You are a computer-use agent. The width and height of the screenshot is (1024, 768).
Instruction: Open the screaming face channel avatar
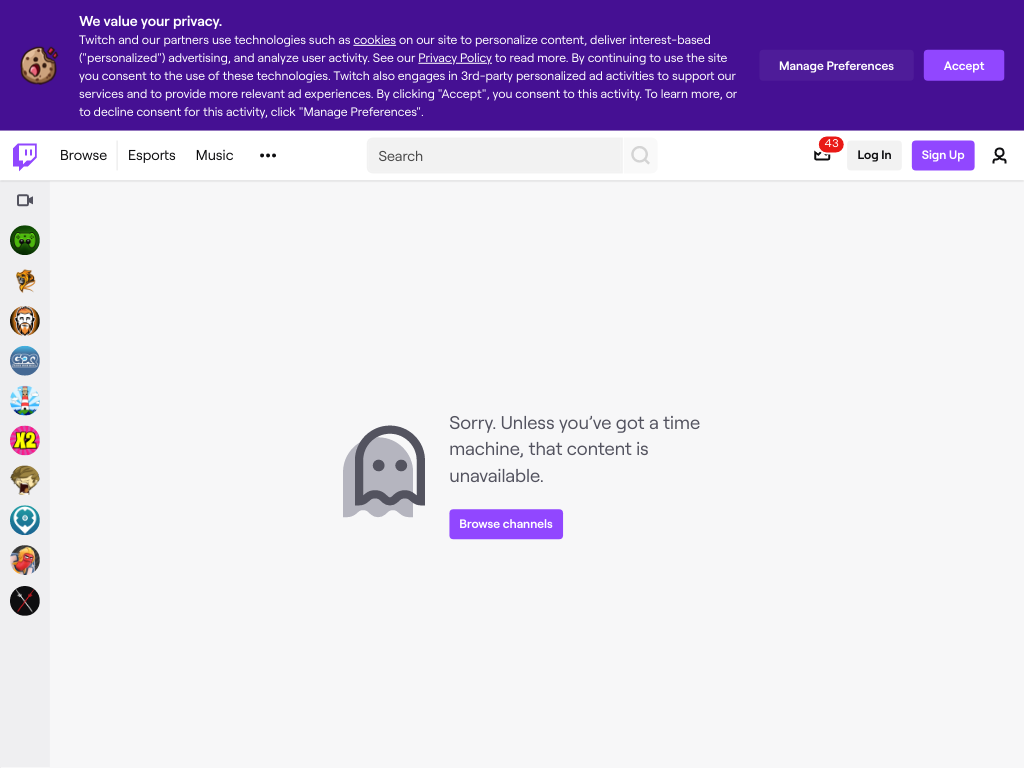point(25,481)
